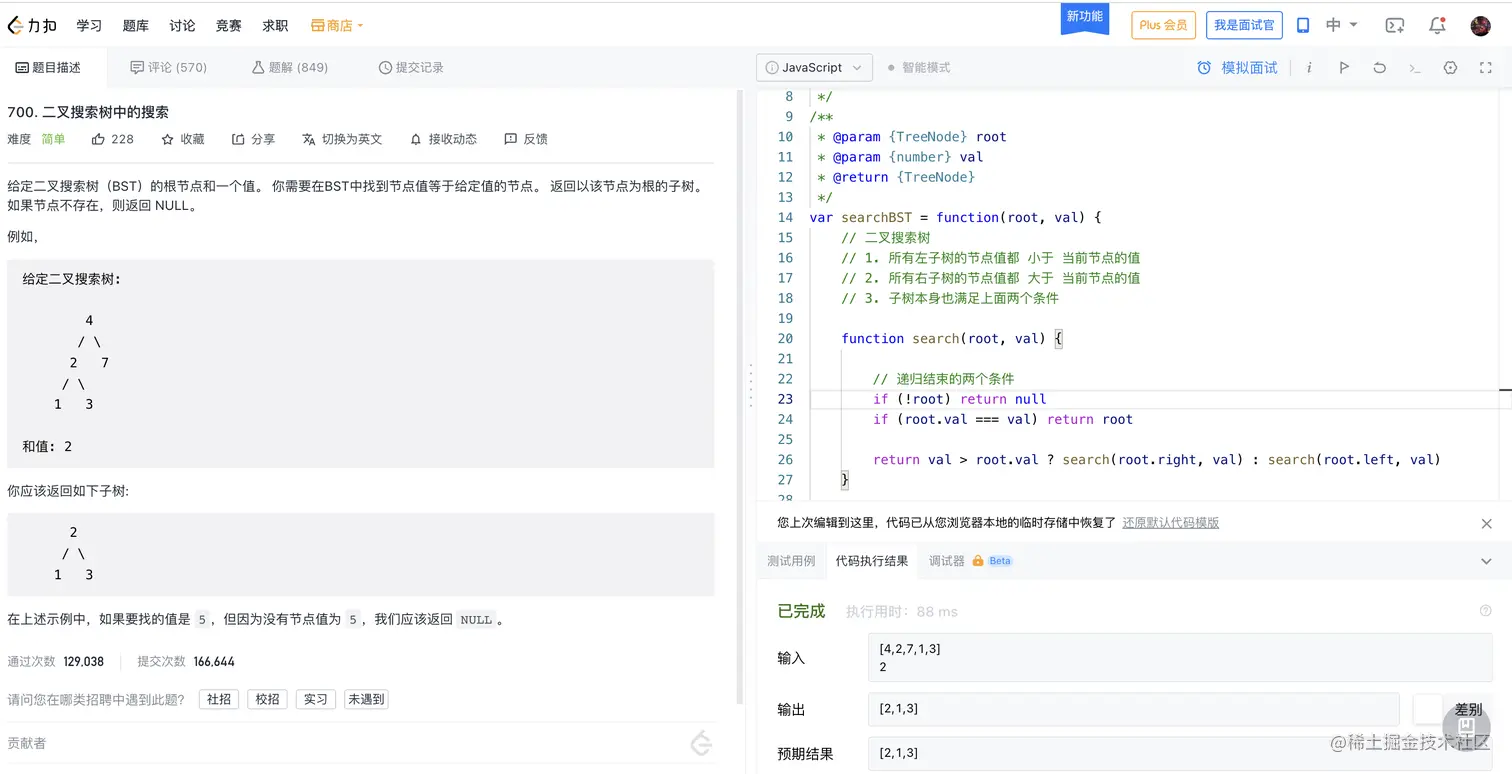Click the info circle beside JavaScript
Viewport: 1512px width, 774px height.
771,67
